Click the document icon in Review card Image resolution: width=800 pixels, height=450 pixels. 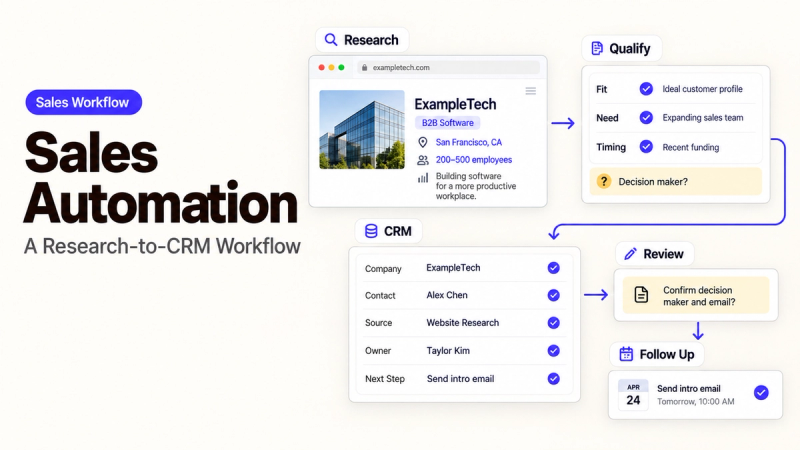click(x=641, y=295)
